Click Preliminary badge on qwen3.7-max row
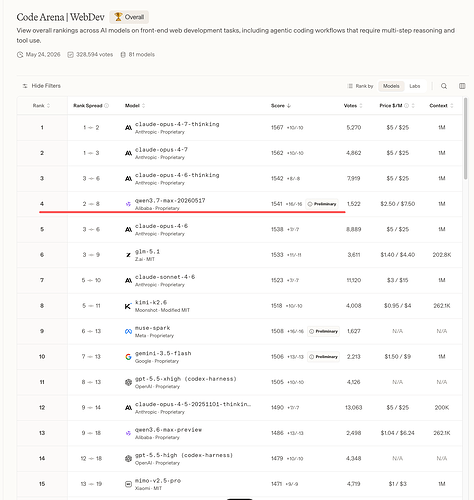 [322, 204]
